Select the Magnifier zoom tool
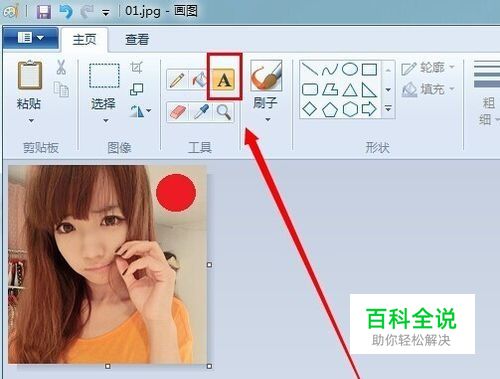 click(x=223, y=112)
